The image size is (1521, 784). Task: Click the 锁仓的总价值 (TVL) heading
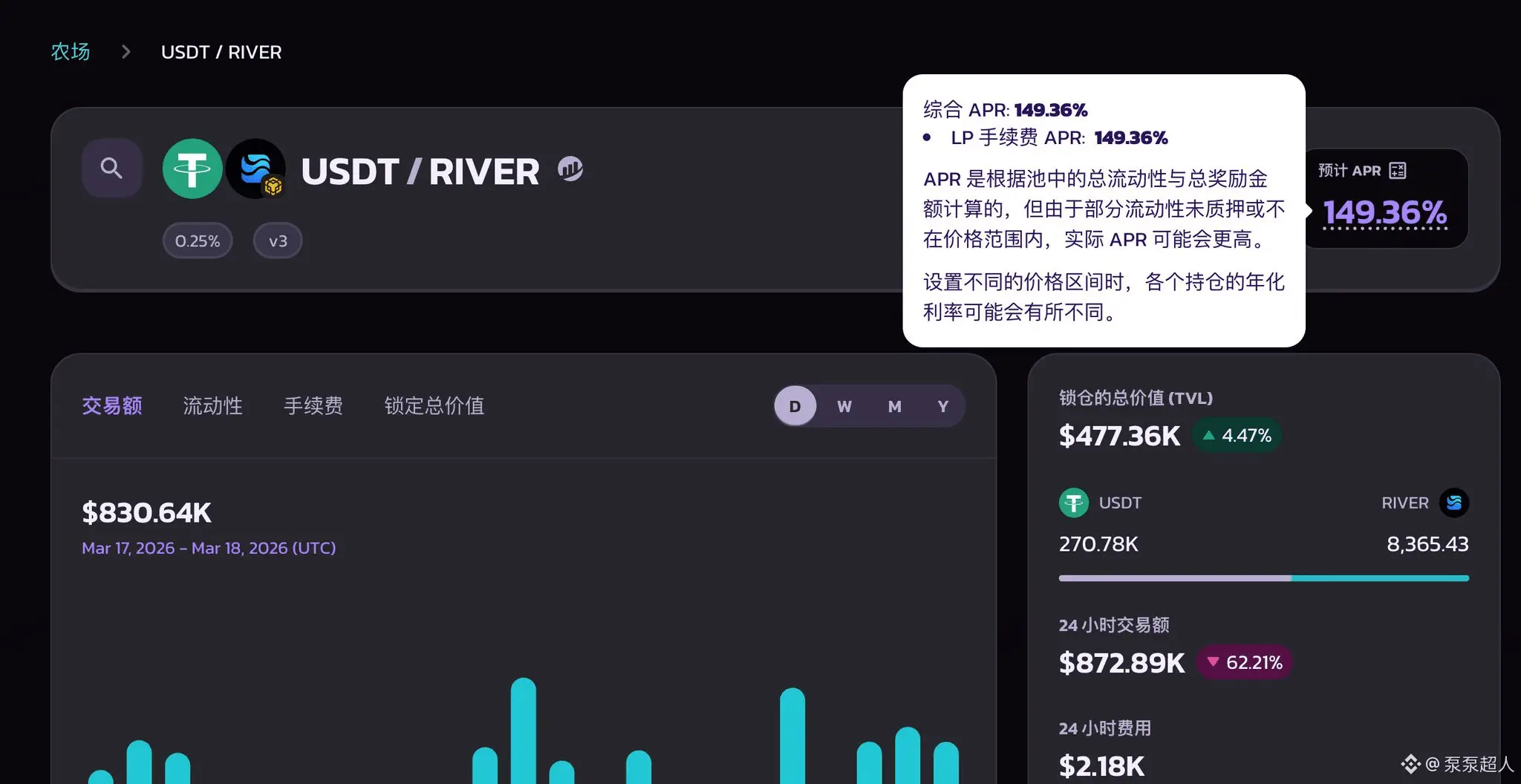click(1136, 398)
